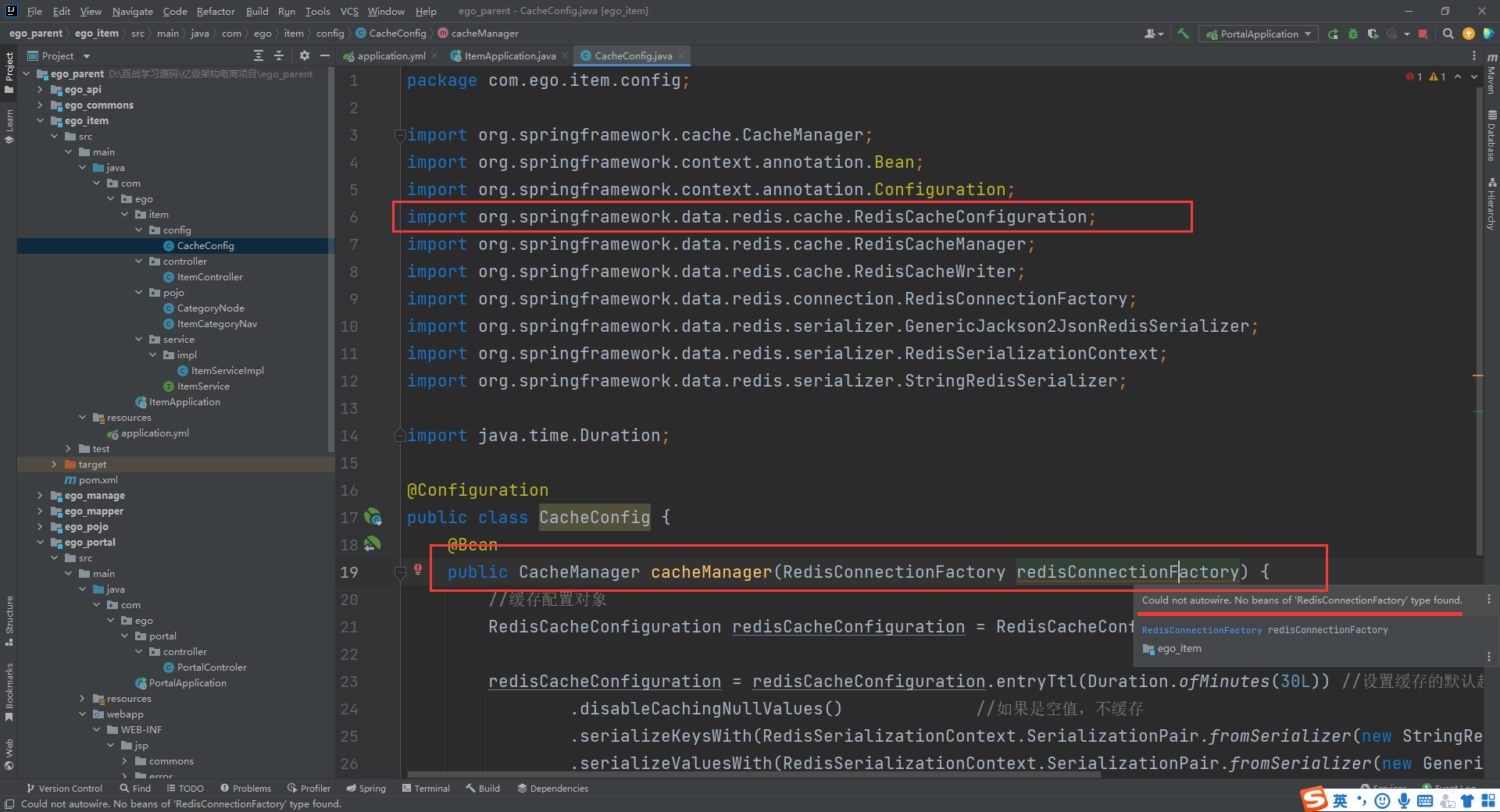Open the Web tool window
1500x812 pixels.
[9, 753]
